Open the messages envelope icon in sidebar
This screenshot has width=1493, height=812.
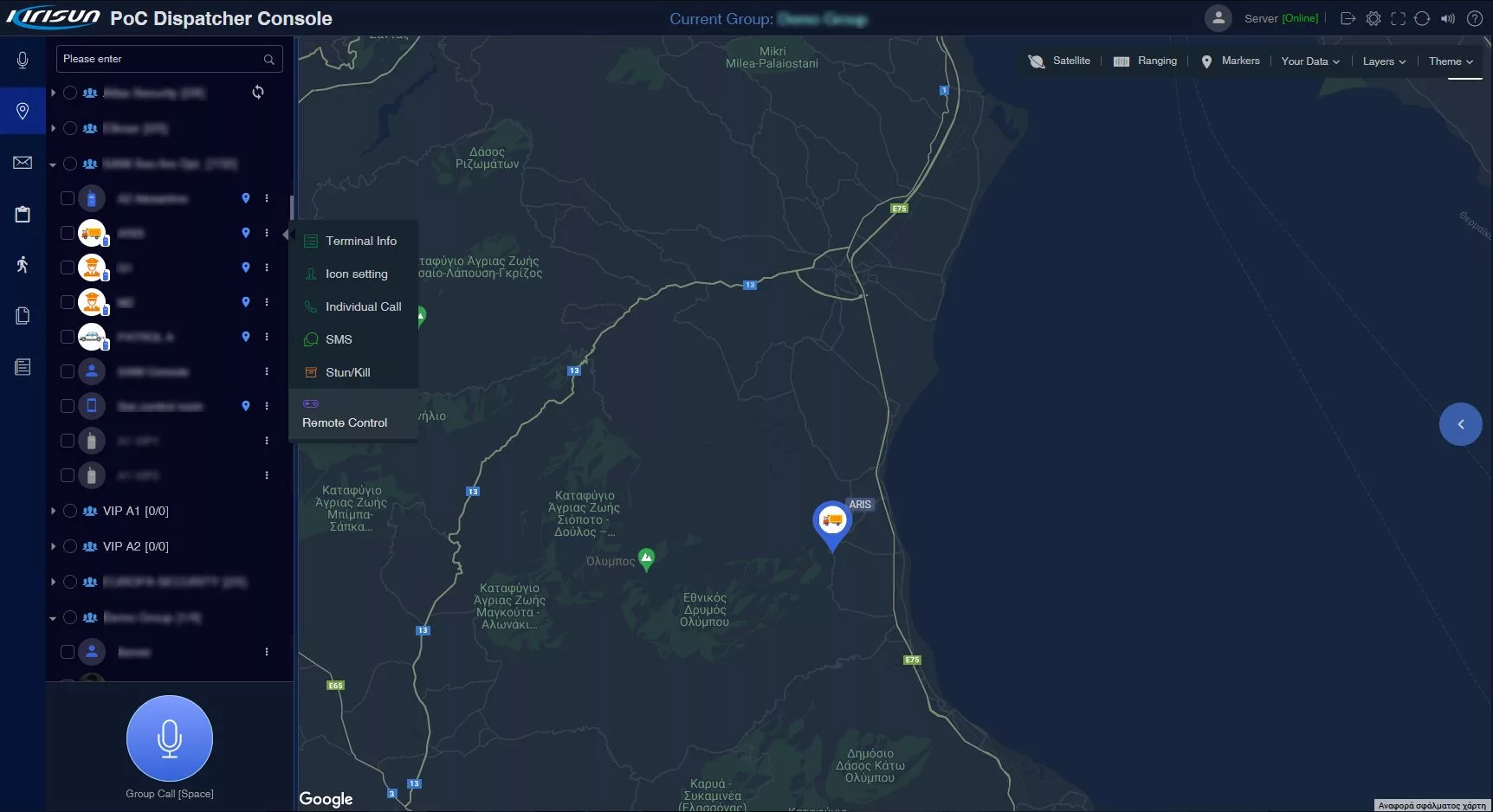[23, 163]
